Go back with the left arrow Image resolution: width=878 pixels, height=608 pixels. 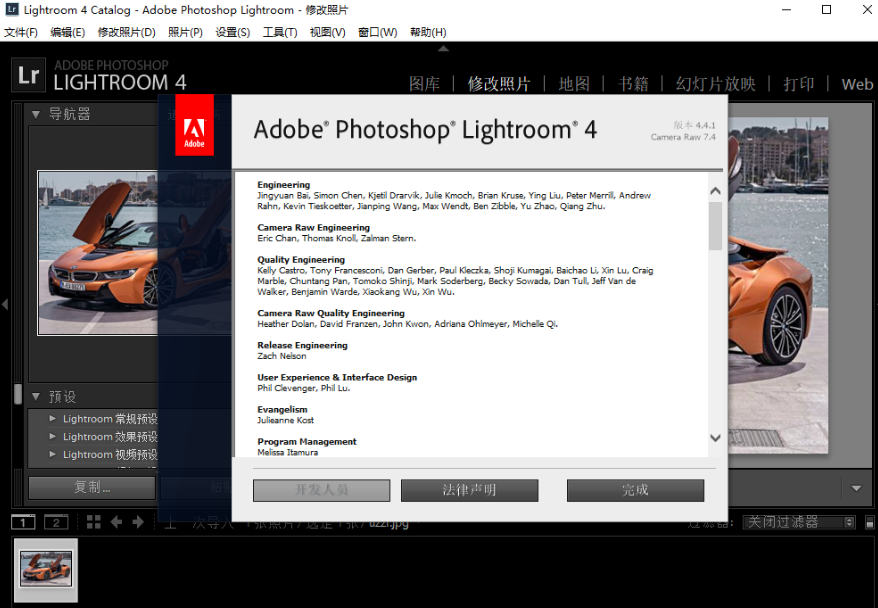coord(116,522)
